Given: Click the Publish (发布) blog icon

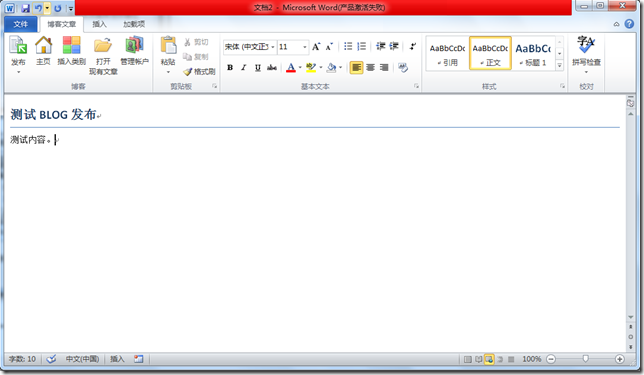Looking at the screenshot, I should [18, 46].
